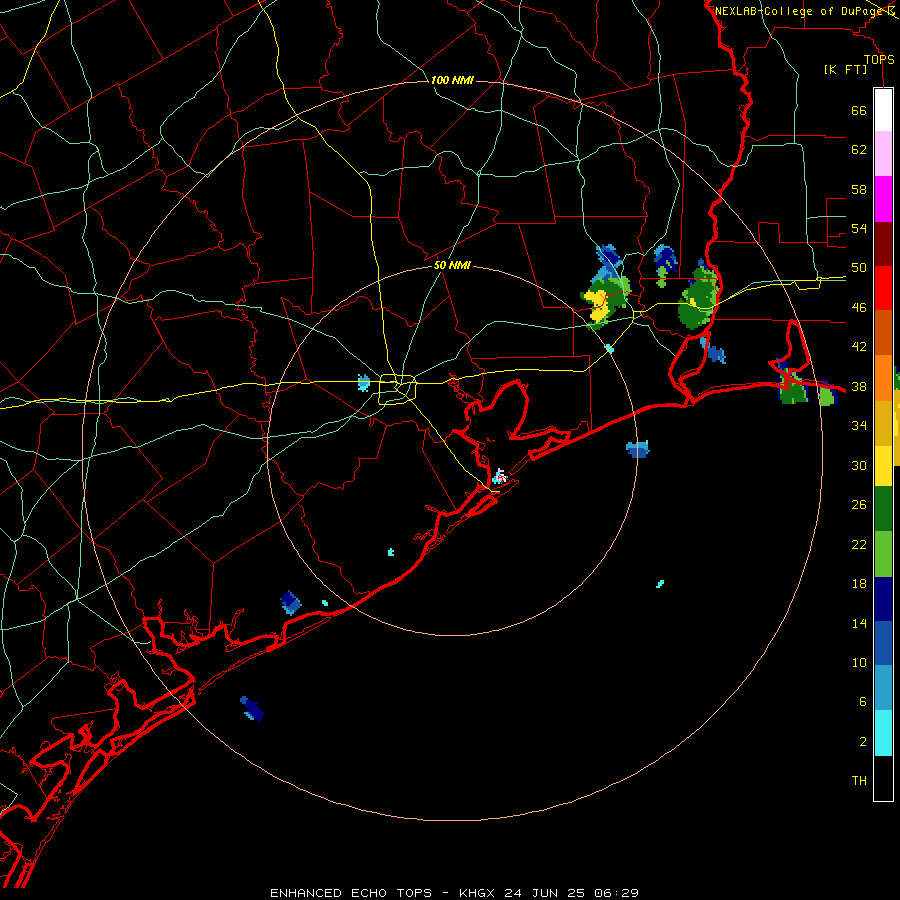The image size is (900, 900).
Task: Click the yellow echo top storm cell
Action: click(597, 305)
